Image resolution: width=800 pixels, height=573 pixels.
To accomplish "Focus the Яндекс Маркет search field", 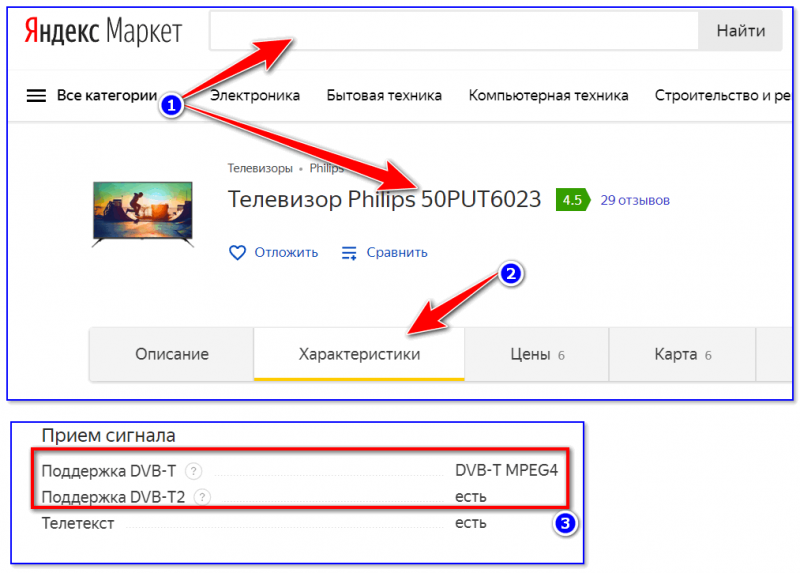I will pos(454,31).
